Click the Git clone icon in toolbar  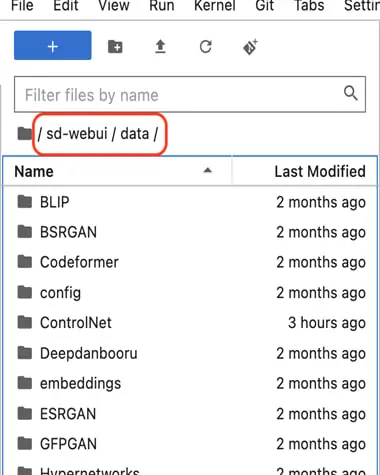pyautogui.click(x=251, y=47)
